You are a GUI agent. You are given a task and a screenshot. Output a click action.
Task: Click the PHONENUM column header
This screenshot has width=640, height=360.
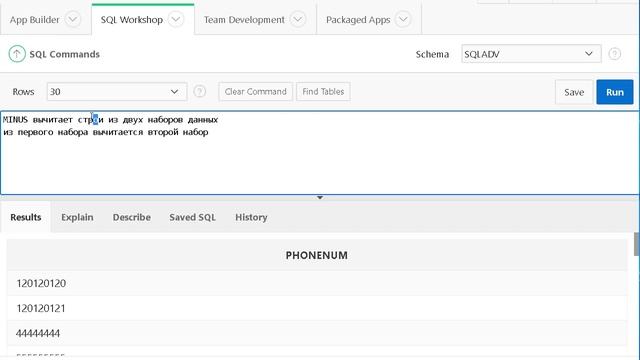click(317, 255)
